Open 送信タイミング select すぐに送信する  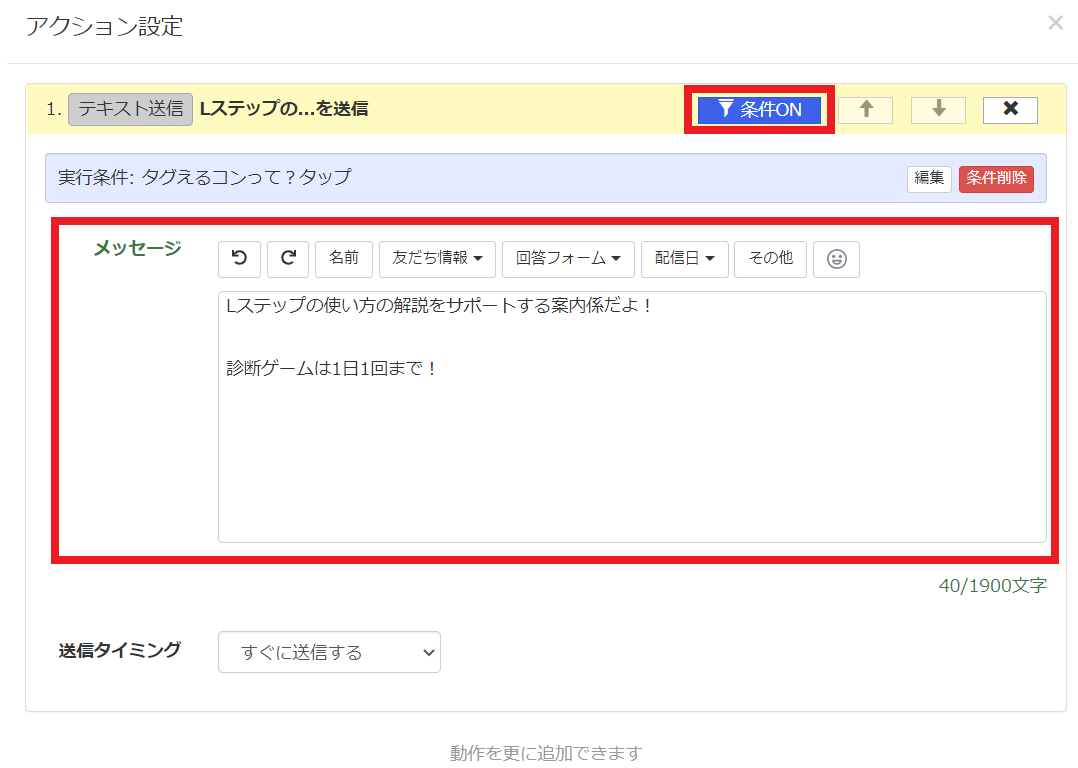pos(329,652)
